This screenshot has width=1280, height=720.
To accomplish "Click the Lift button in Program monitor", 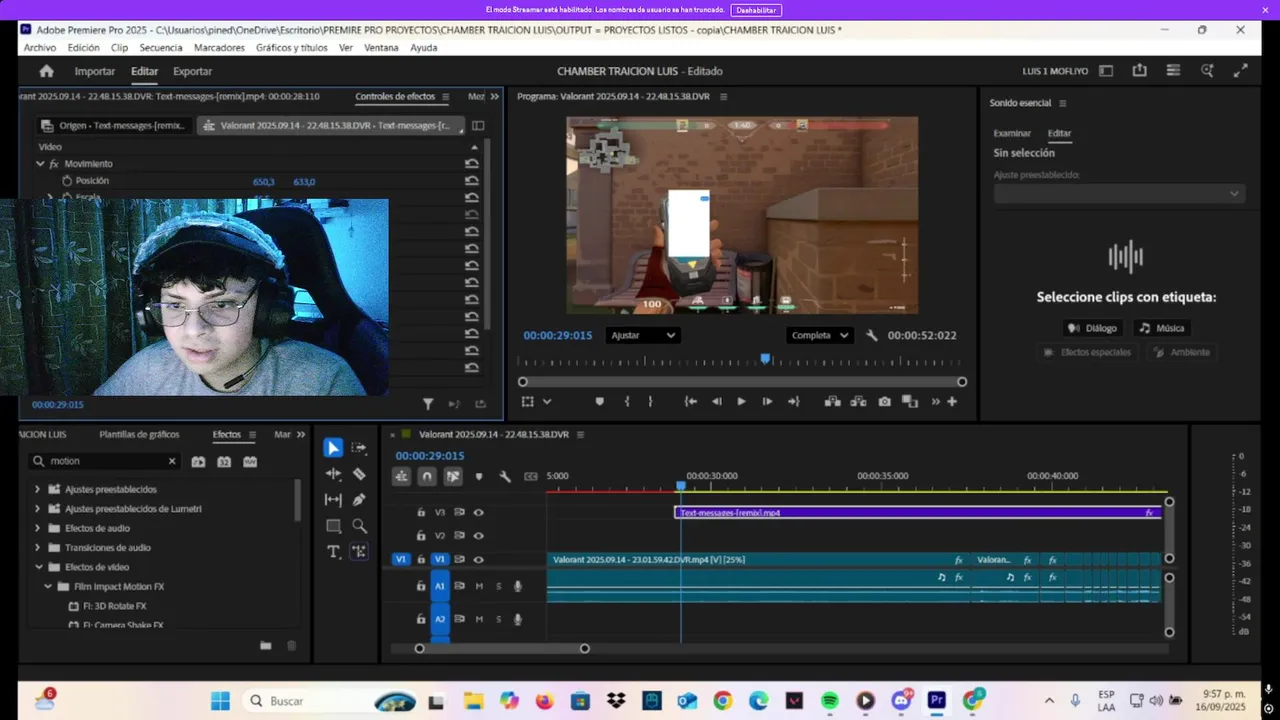I will (832, 402).
